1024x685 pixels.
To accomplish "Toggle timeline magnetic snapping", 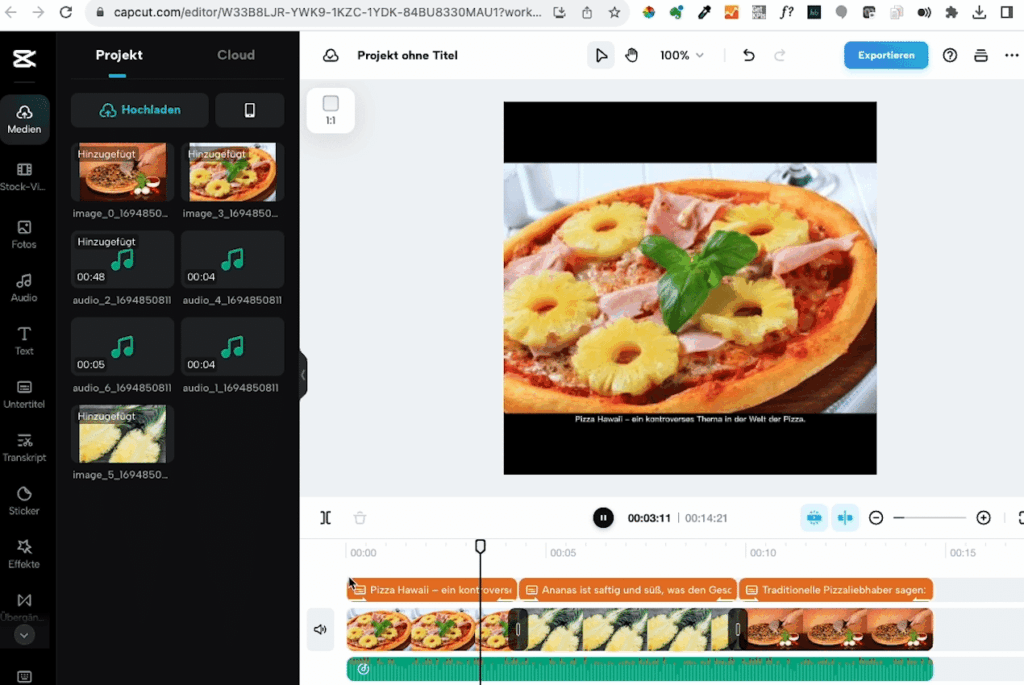I will [x=814, y=518].
